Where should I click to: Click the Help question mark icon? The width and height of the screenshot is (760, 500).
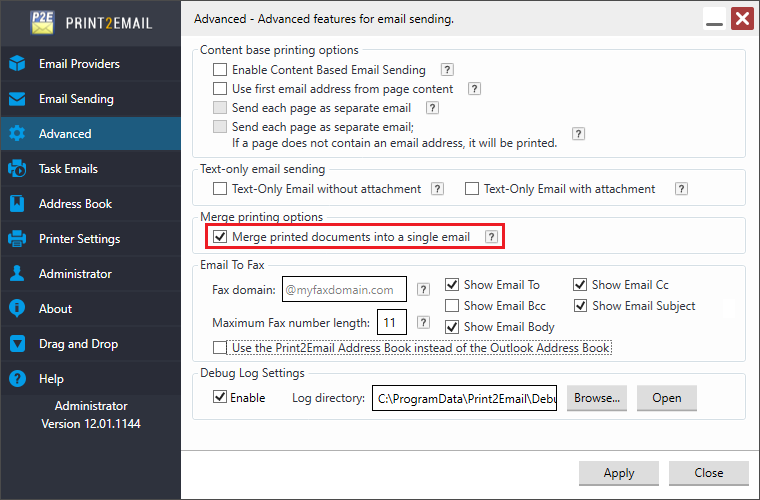pyautogui.click(x=17, y=379)
